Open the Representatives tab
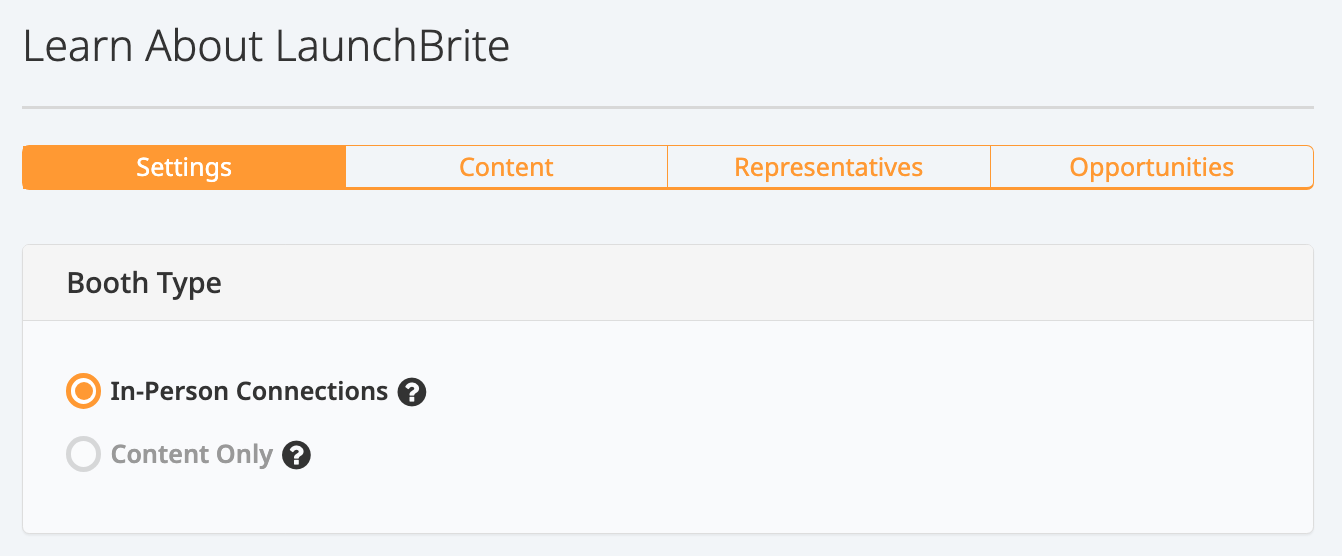 pos(829,167)
